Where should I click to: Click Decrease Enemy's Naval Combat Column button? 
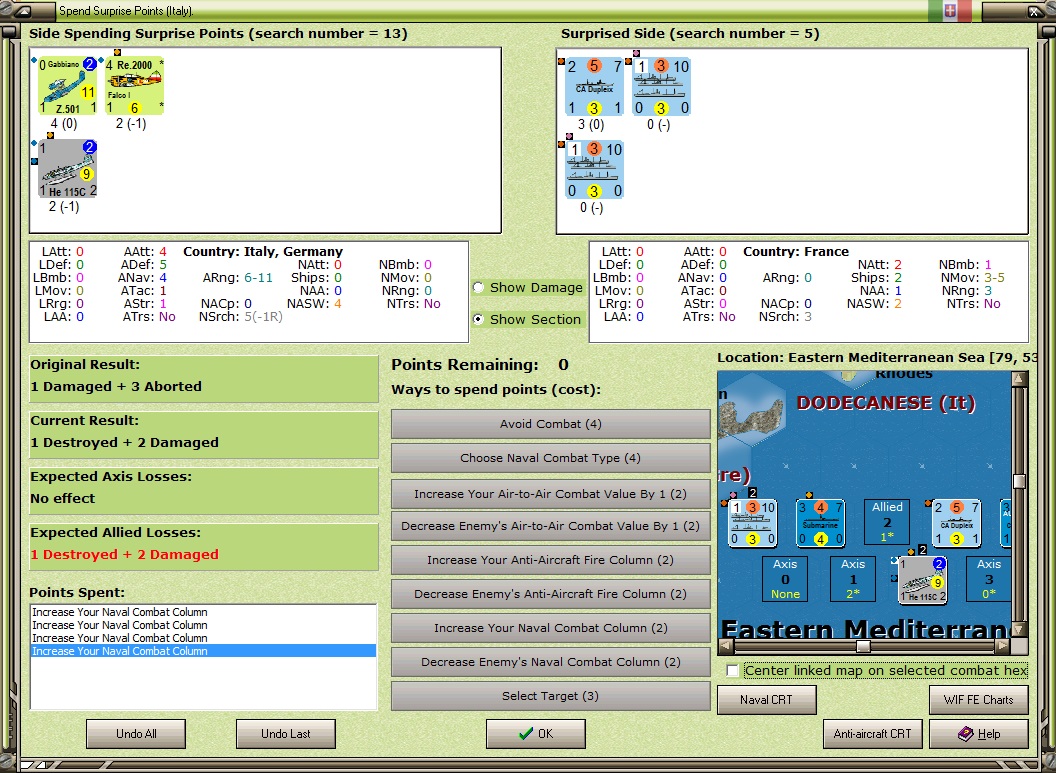coord(550,662)
